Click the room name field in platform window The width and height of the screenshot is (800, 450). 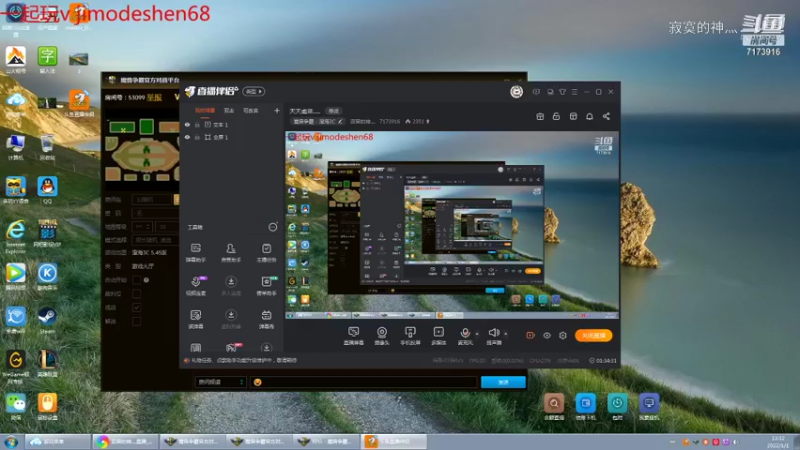coord(153,199)
